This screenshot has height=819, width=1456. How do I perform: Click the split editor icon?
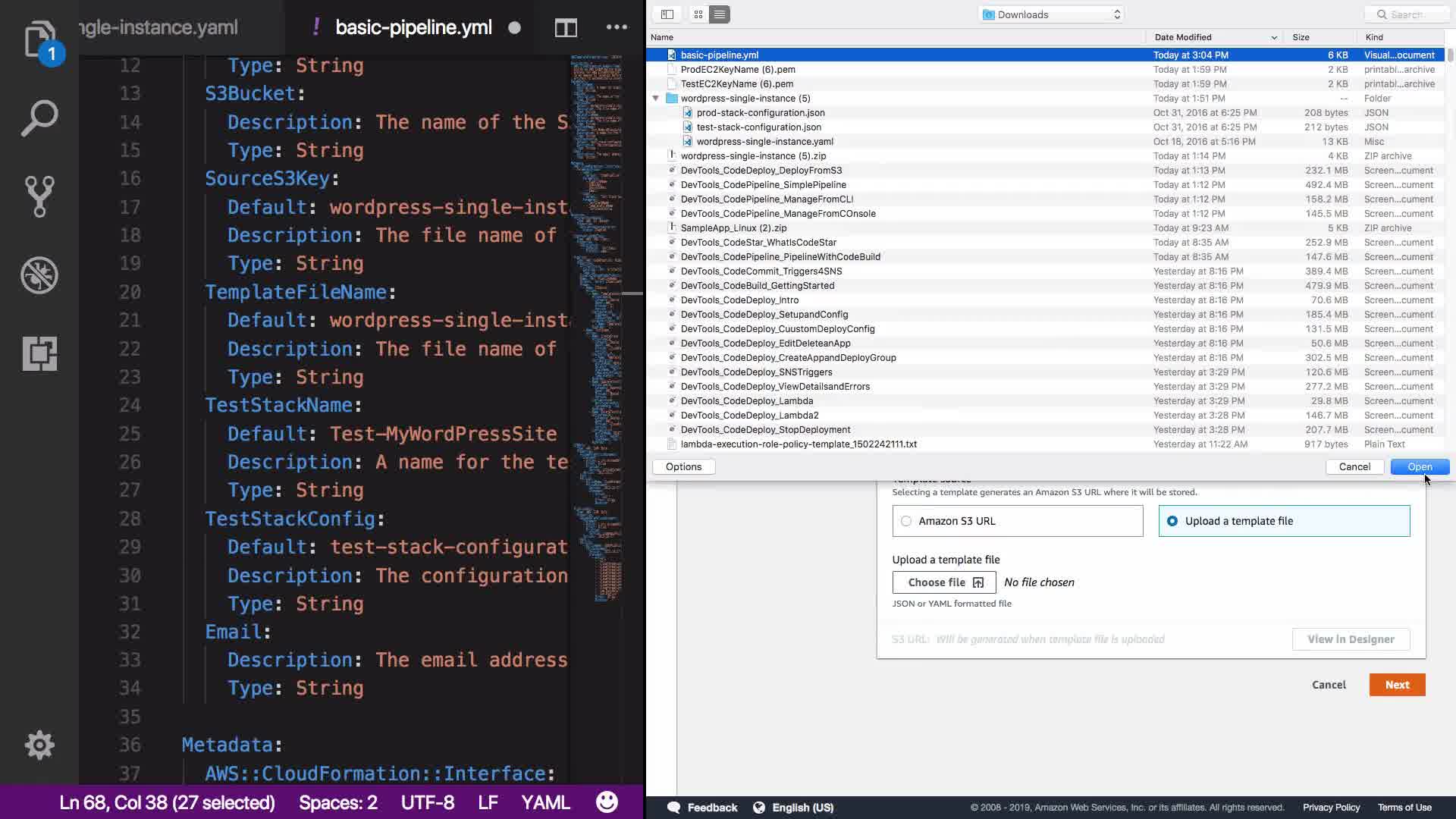click(566, 28)
